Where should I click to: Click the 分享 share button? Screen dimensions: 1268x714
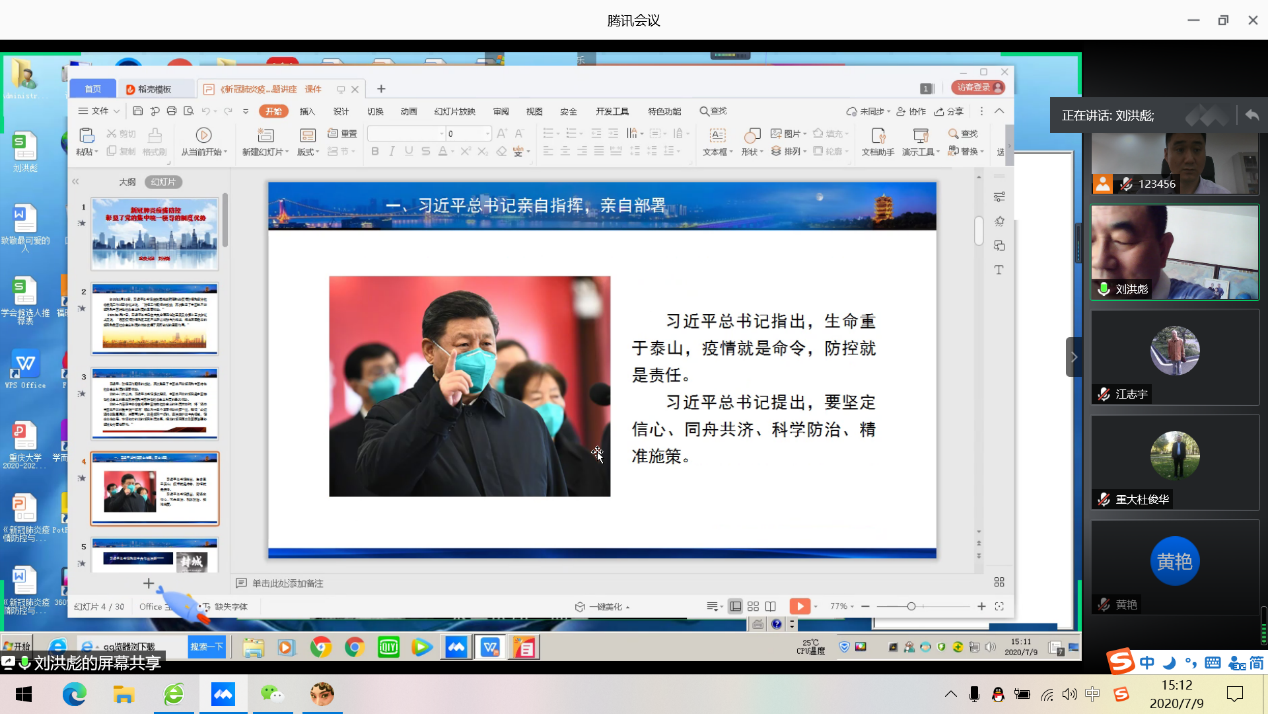pyautogui.click(x=950, y=111)
